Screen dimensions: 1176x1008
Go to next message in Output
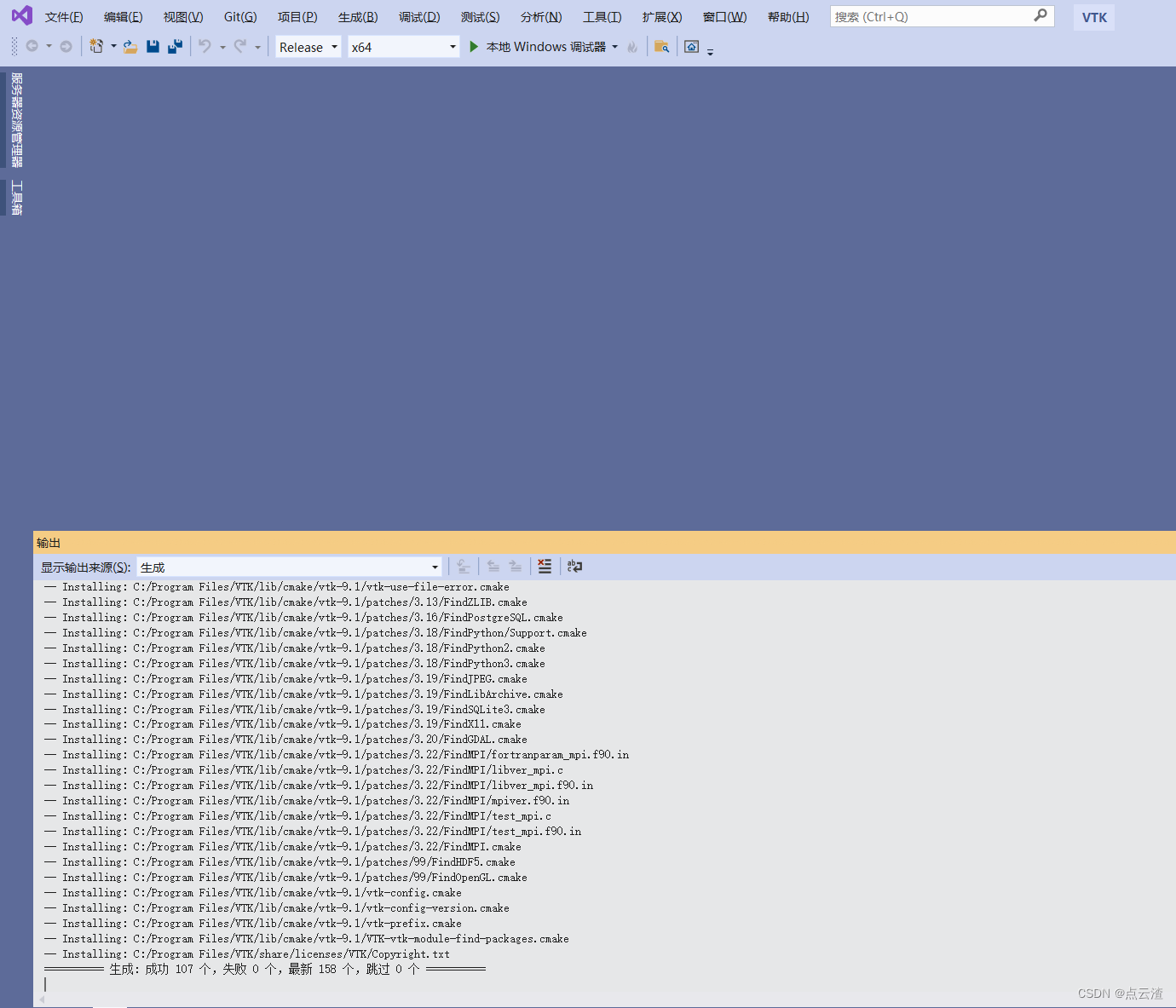point(516,567)
